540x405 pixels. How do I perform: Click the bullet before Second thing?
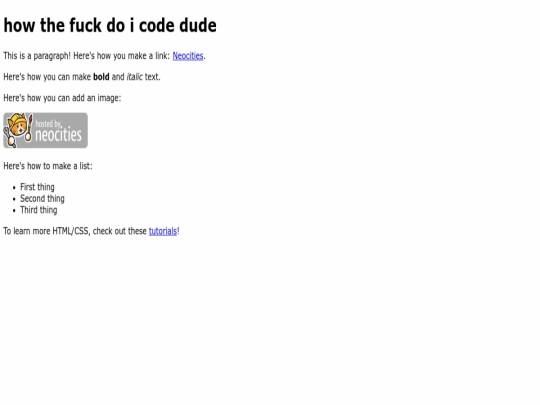14,199
